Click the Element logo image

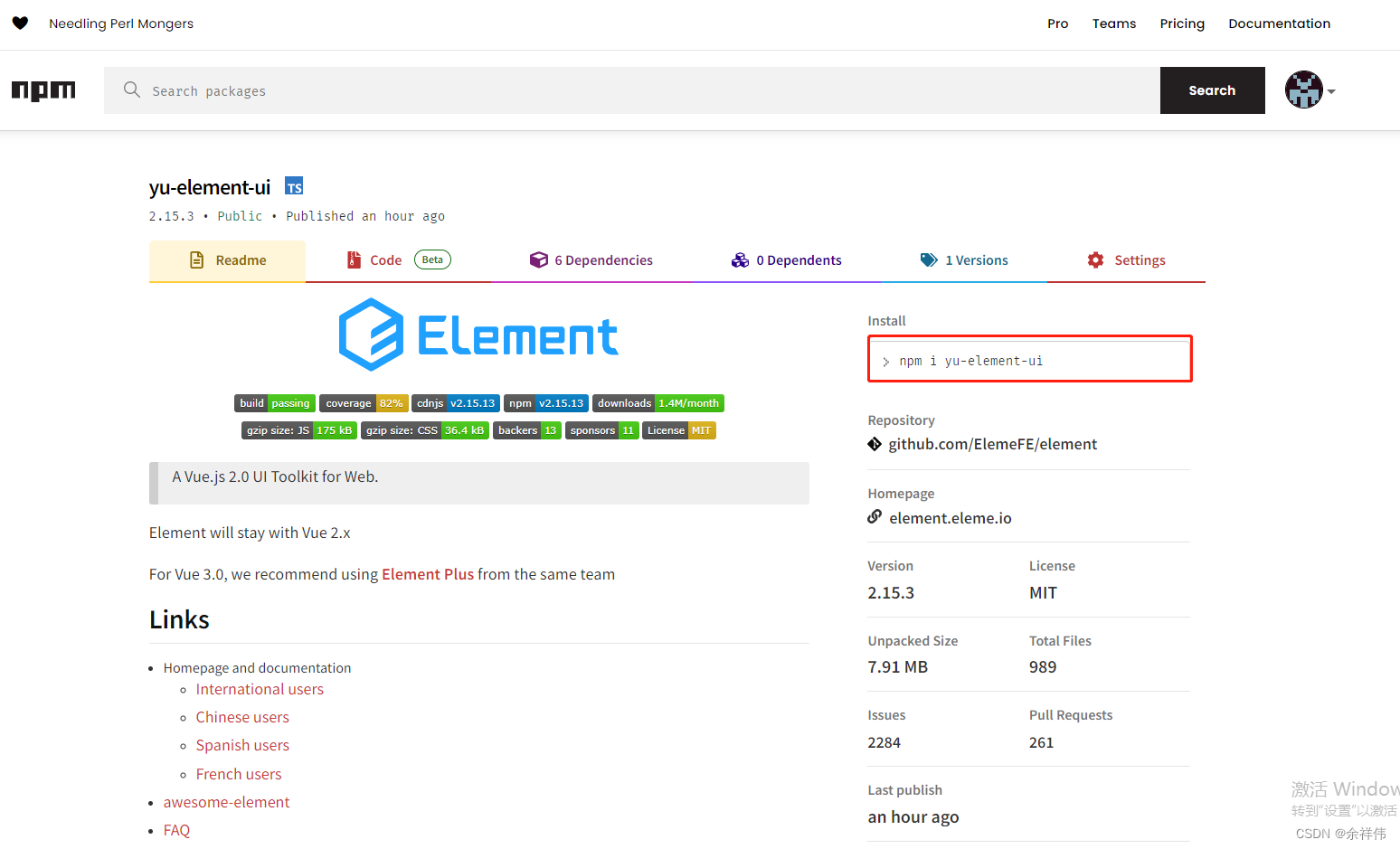pos(478,335)
